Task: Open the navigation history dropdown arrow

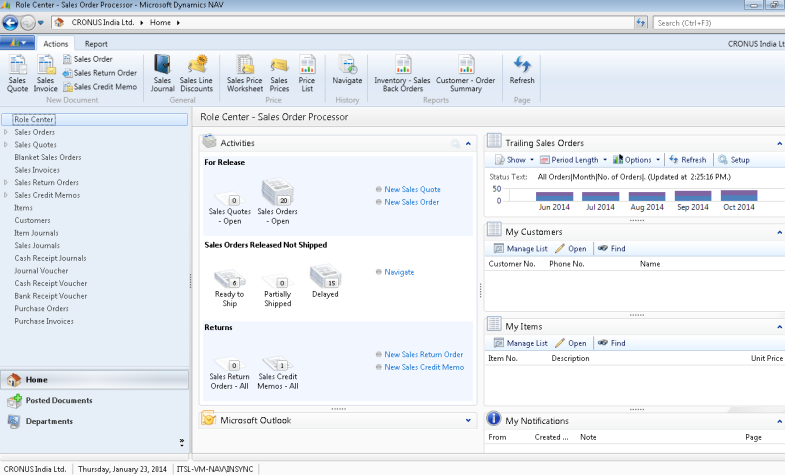Action: (41, 23)
